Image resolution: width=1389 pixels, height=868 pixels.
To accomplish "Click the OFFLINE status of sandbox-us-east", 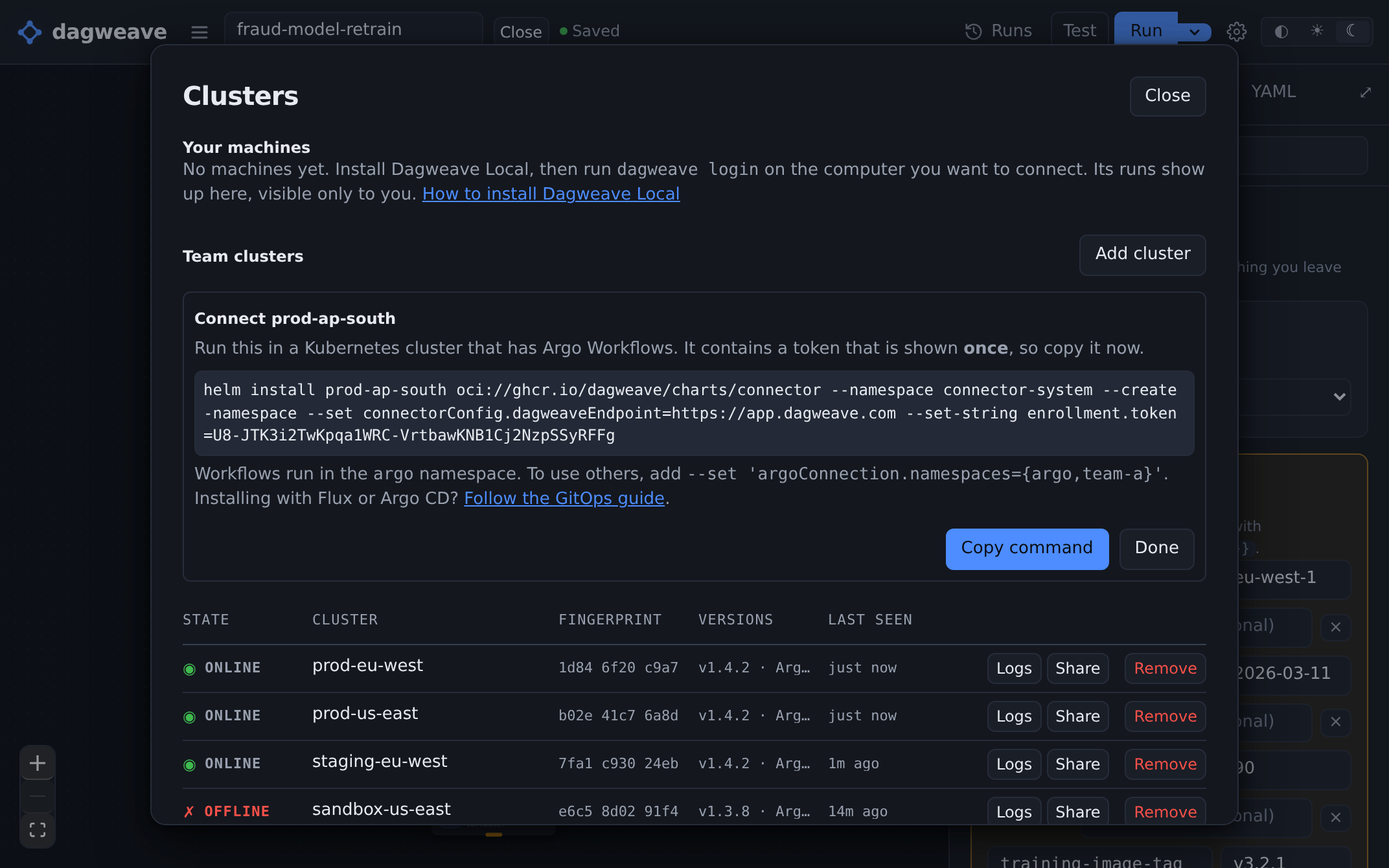I will [x=227, y=812].
